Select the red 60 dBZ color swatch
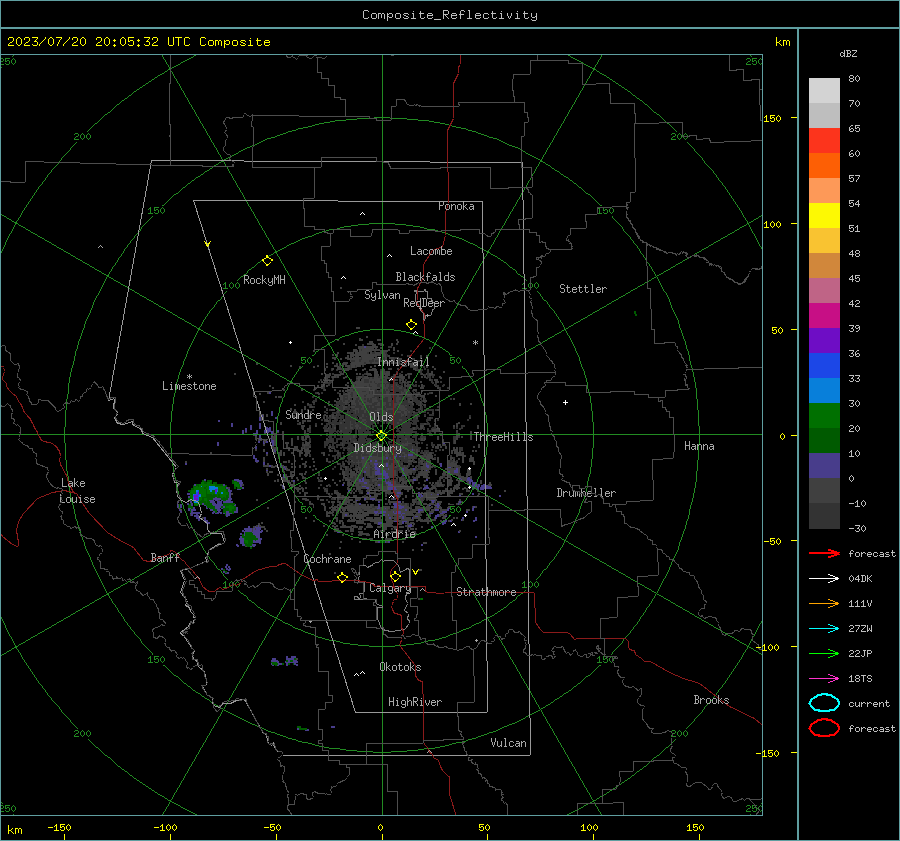The height and width of the screenshot is (841, 900). [x=824, y=141]
